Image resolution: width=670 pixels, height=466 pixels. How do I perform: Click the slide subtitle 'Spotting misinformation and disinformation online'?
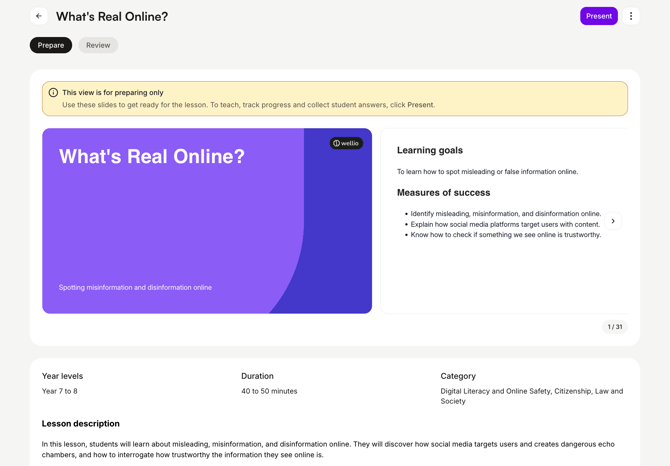click(x=135, y=287)
